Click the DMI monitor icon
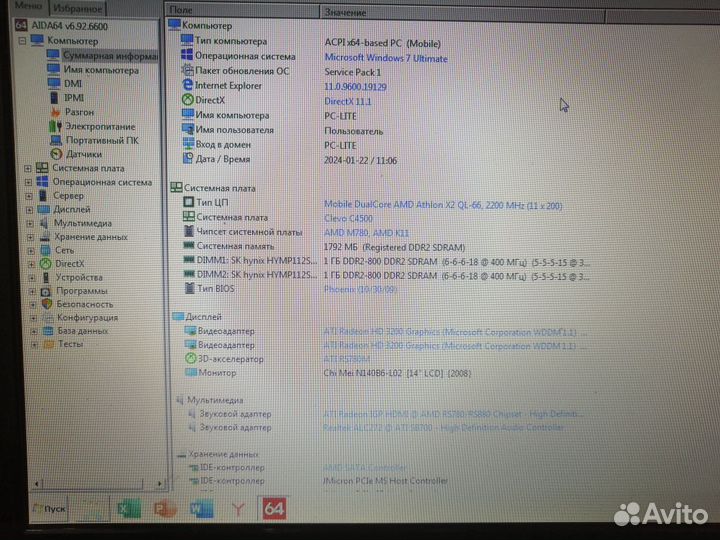Viewport: 720px width, 540px height. tap(54, 83)
